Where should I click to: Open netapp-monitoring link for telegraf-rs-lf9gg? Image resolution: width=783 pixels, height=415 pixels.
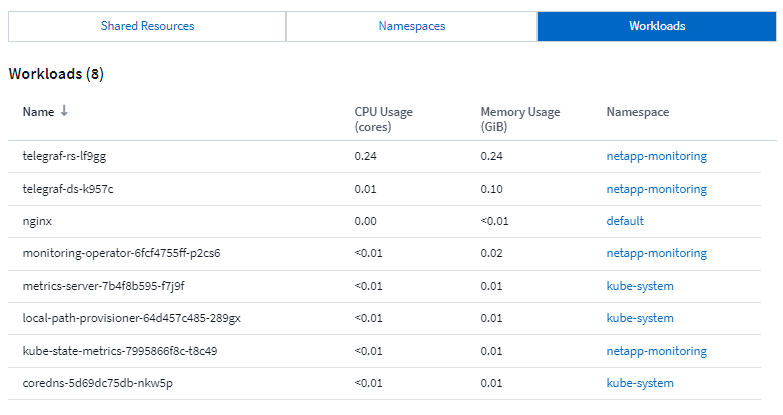point(656,156)
